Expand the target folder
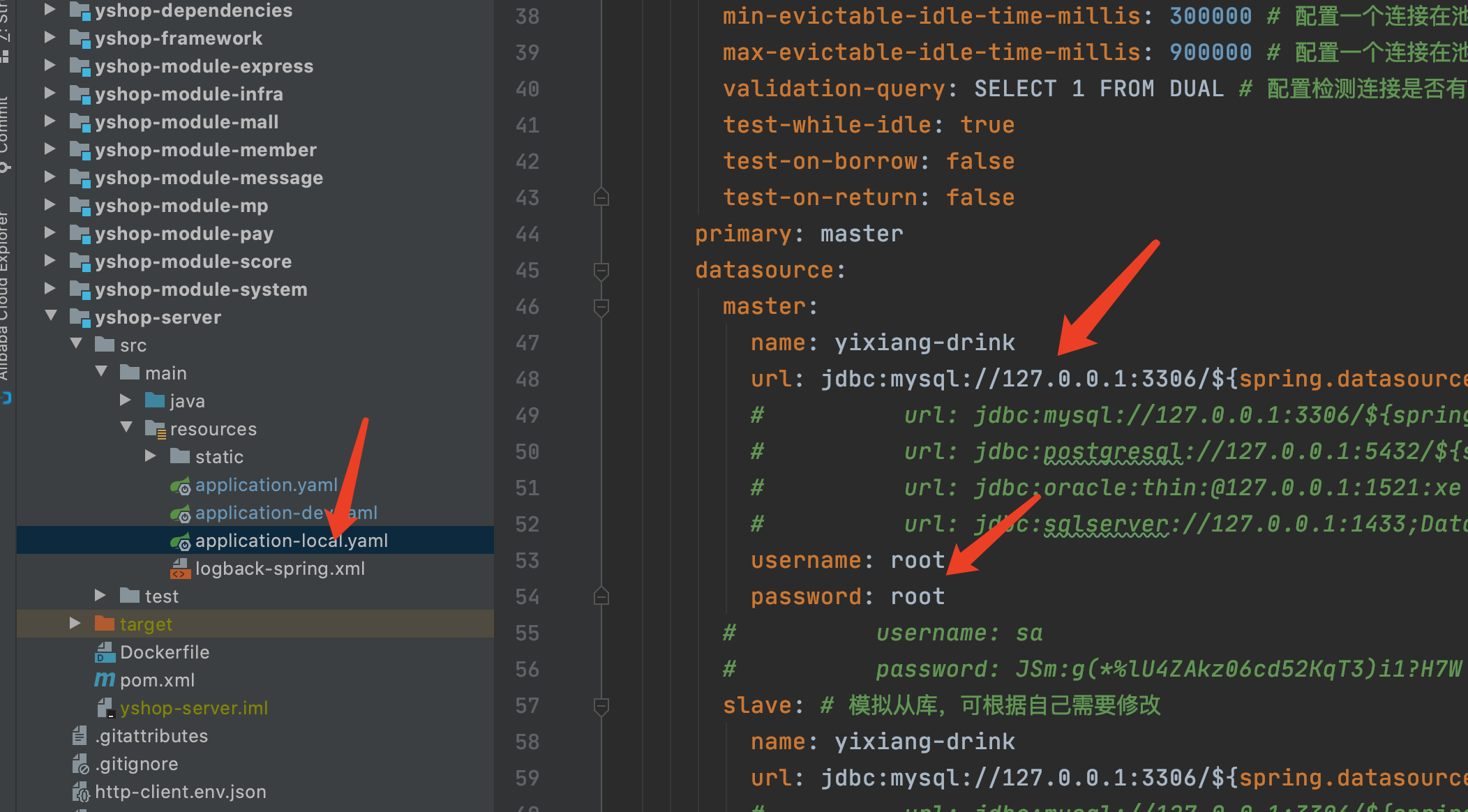 (x=75, y=624)
